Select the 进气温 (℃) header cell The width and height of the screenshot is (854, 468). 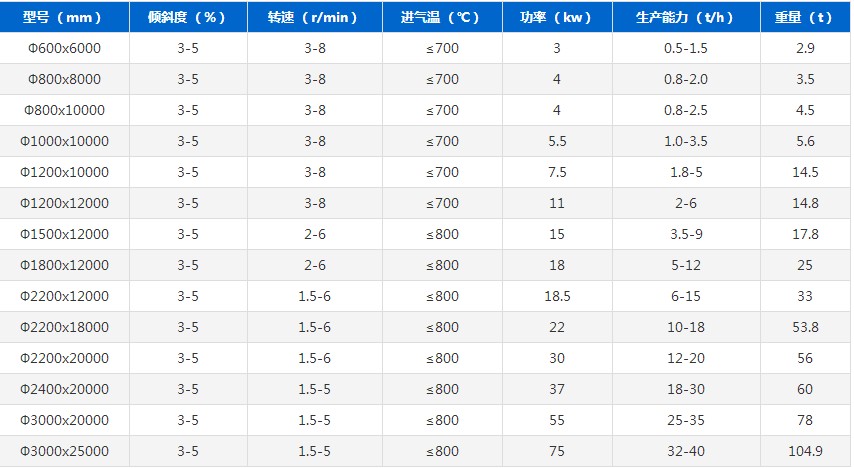click(442, 17)
